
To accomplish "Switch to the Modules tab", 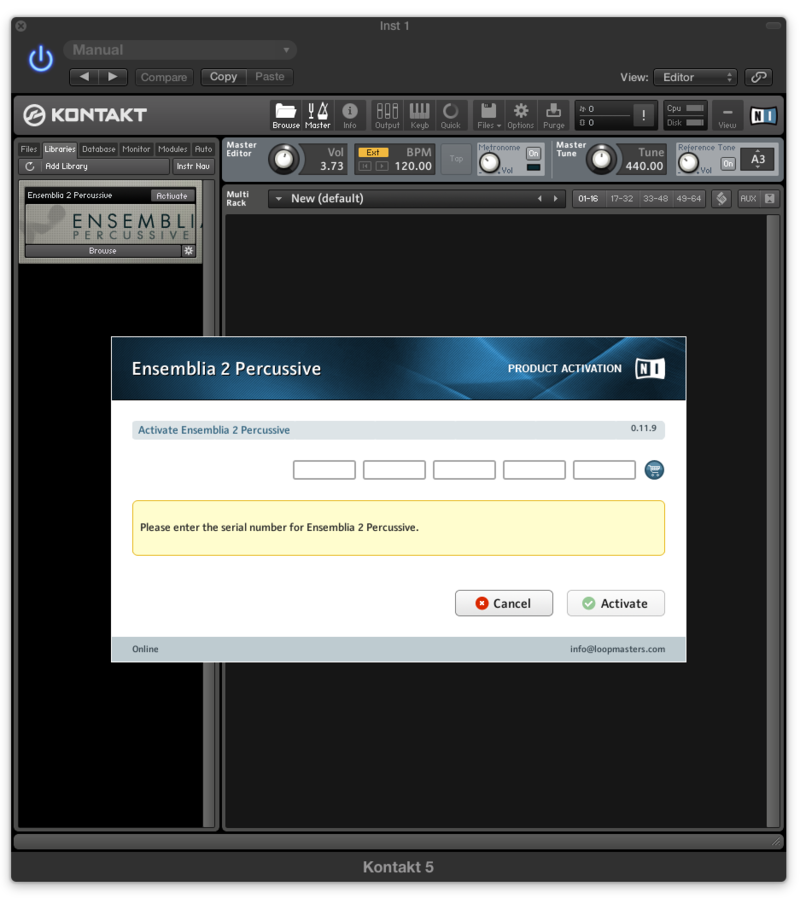I will [172, 149].
